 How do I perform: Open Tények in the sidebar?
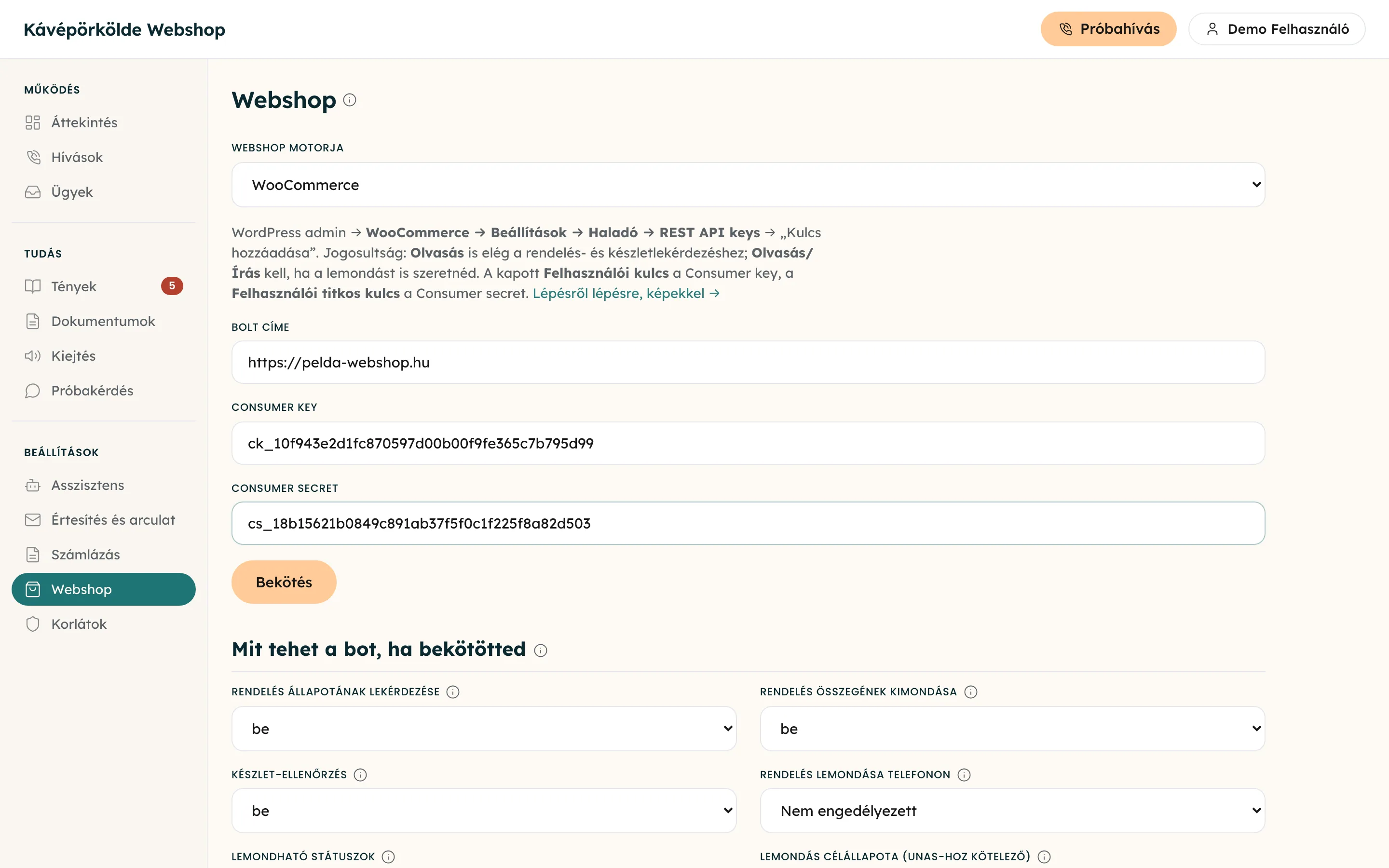point(103,286)
